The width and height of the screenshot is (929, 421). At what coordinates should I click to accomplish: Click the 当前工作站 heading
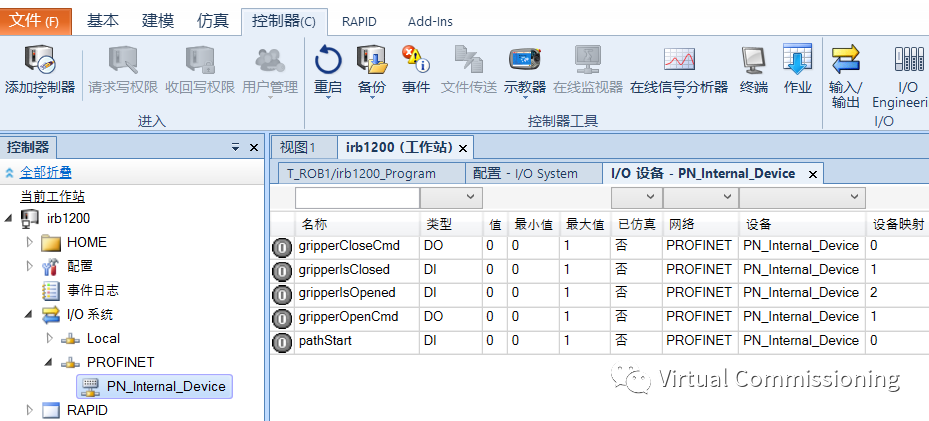pos(53,197)
